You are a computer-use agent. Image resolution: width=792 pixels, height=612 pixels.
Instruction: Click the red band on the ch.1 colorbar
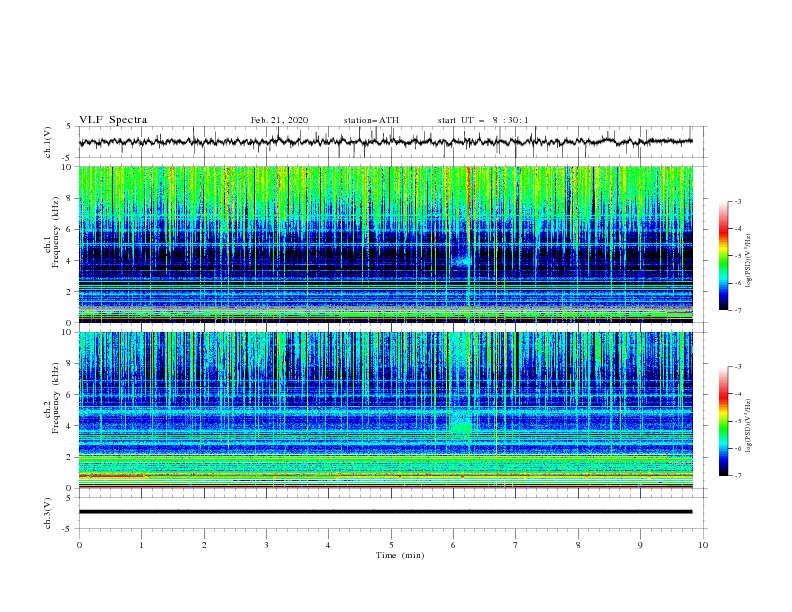point(723,230)
